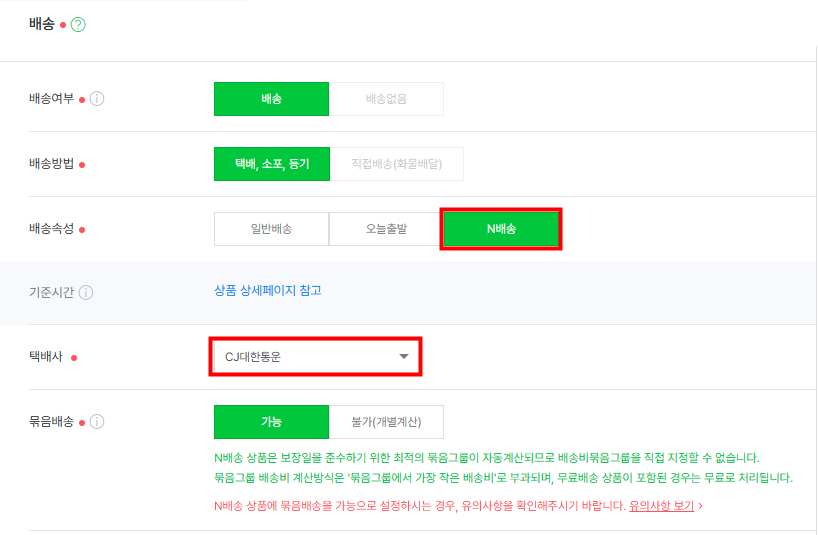
Task: Click the green help icon beside 배송 heading
Action: tap(78, 25)
